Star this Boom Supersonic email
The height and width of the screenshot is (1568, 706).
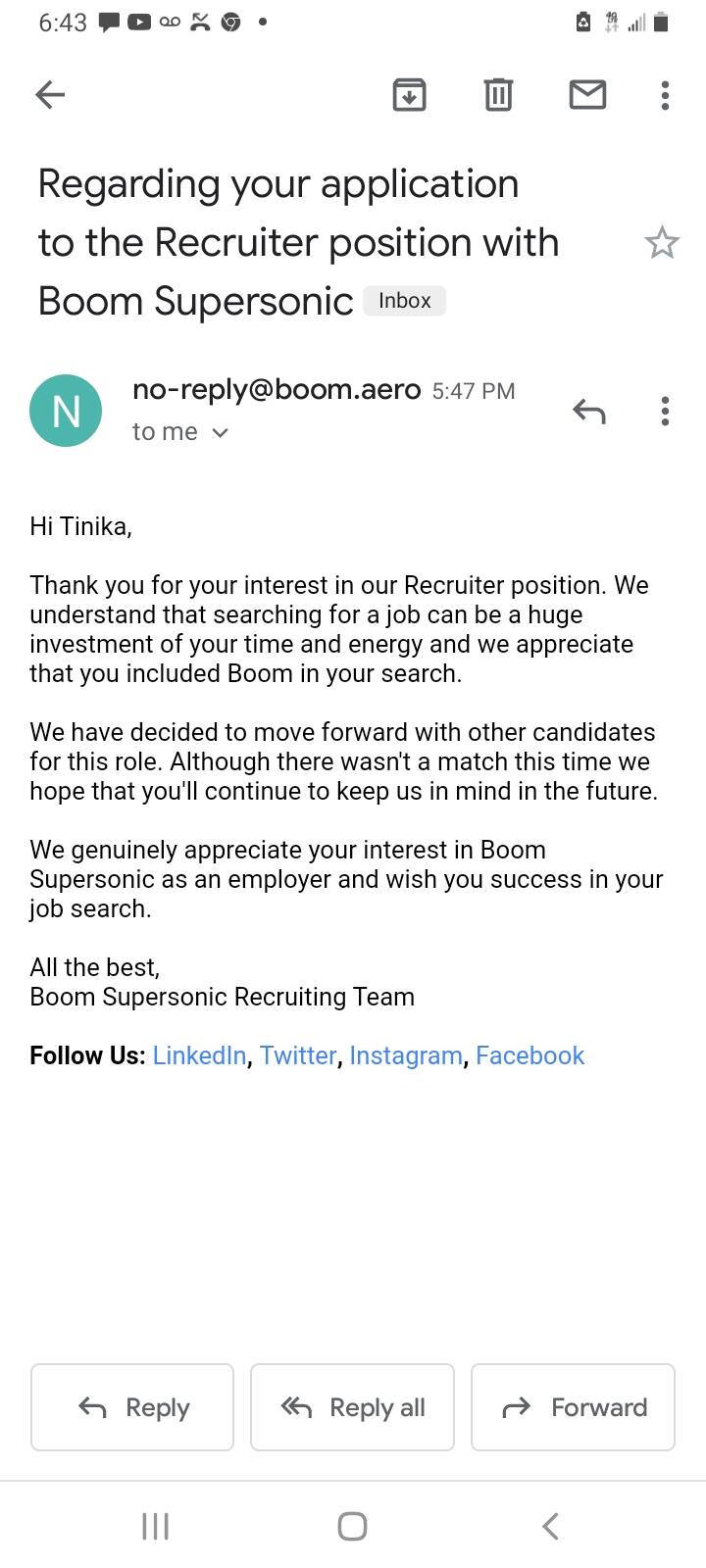pos(662,242)
